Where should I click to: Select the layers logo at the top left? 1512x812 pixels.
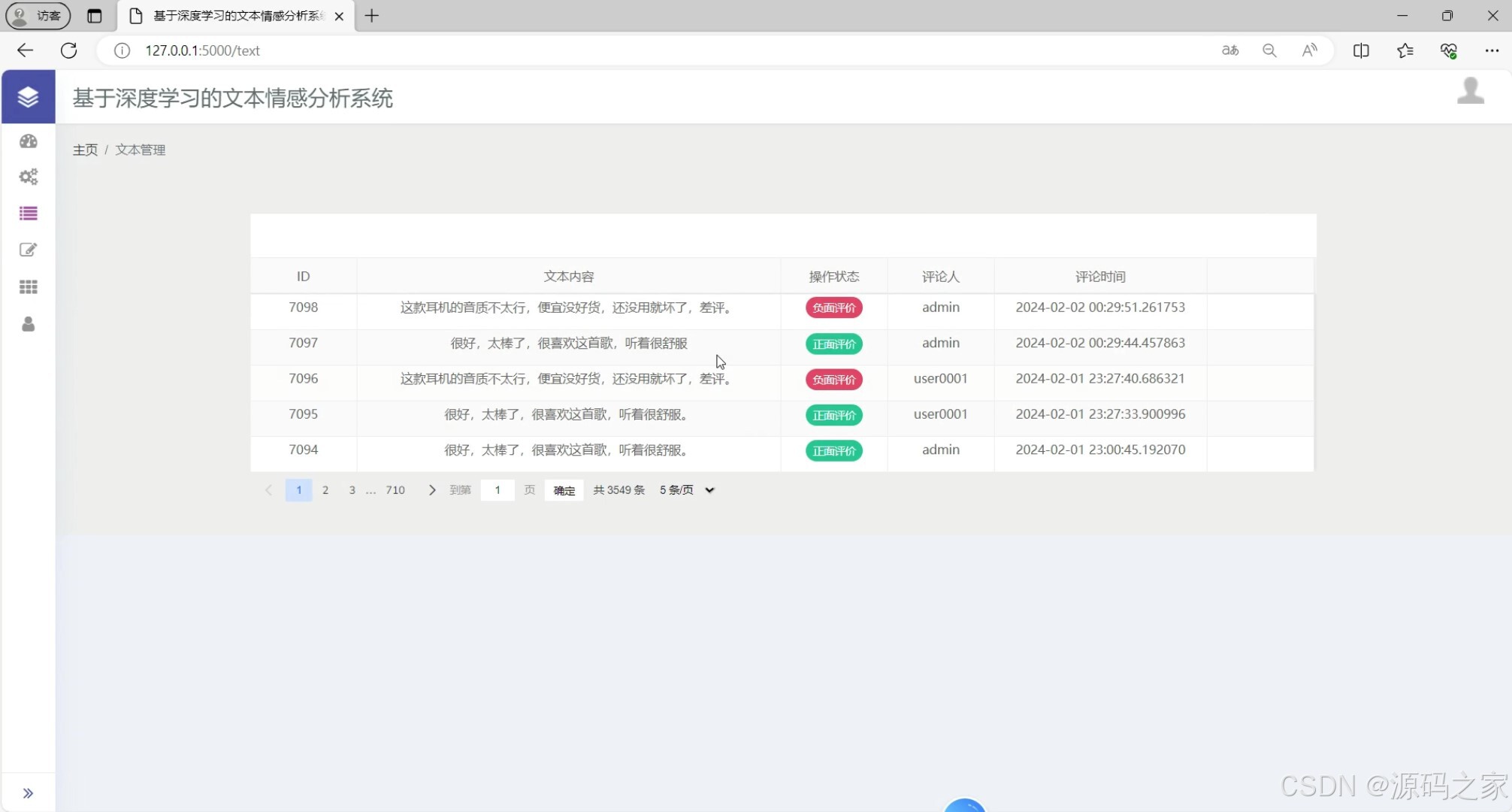pos(28,96)
